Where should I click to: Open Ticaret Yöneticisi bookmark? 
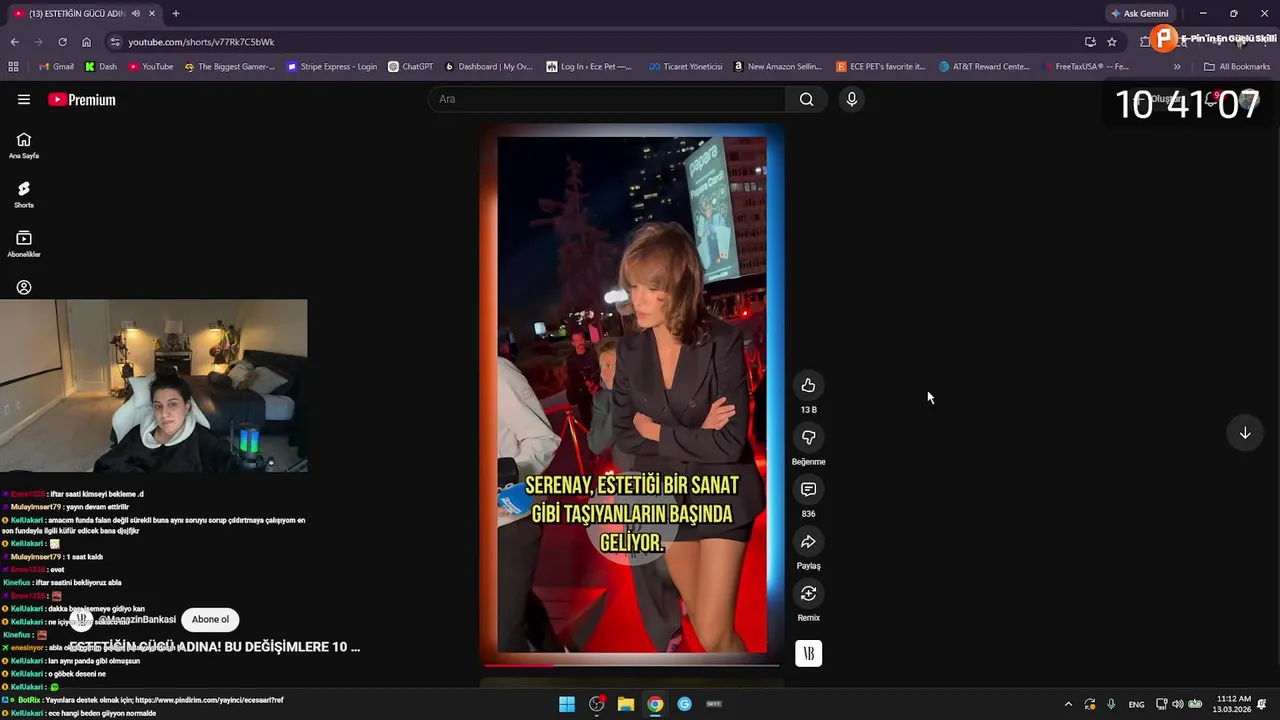[x=685, y=67]
